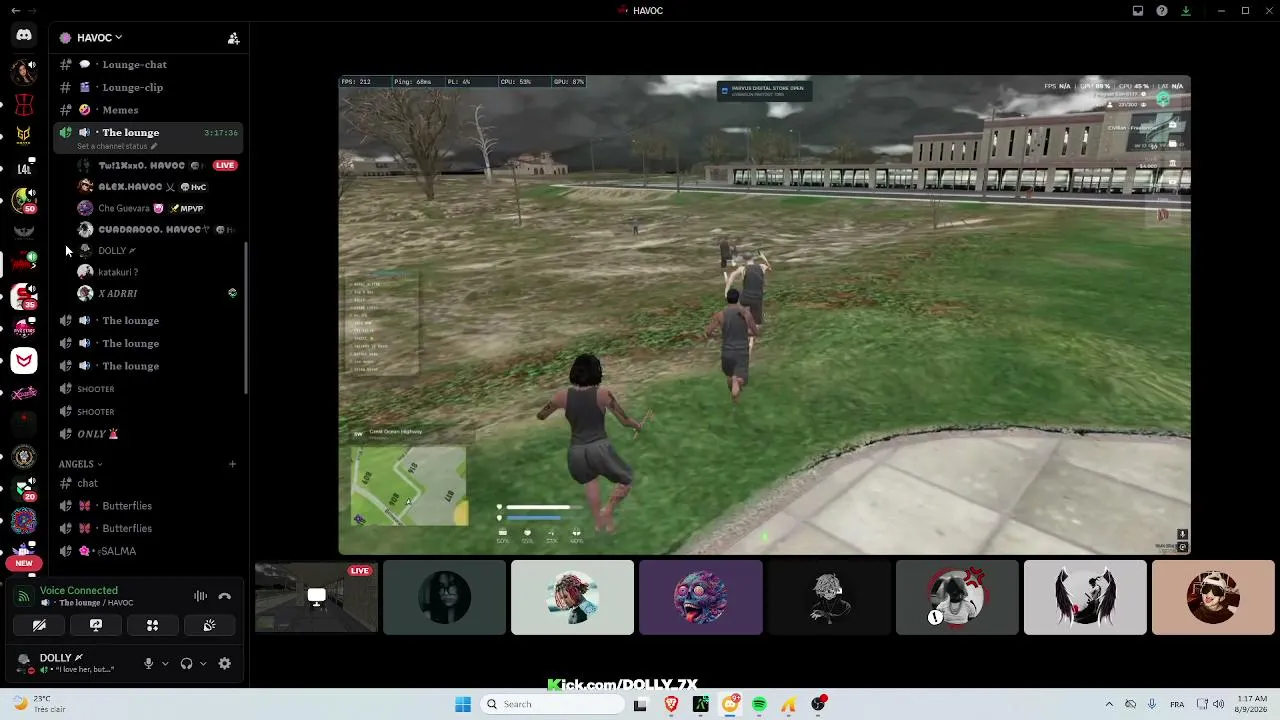This screenshot has height=720, width=1280.
Task: Open the Lounge-chat text channel
Action: point(148,64)
